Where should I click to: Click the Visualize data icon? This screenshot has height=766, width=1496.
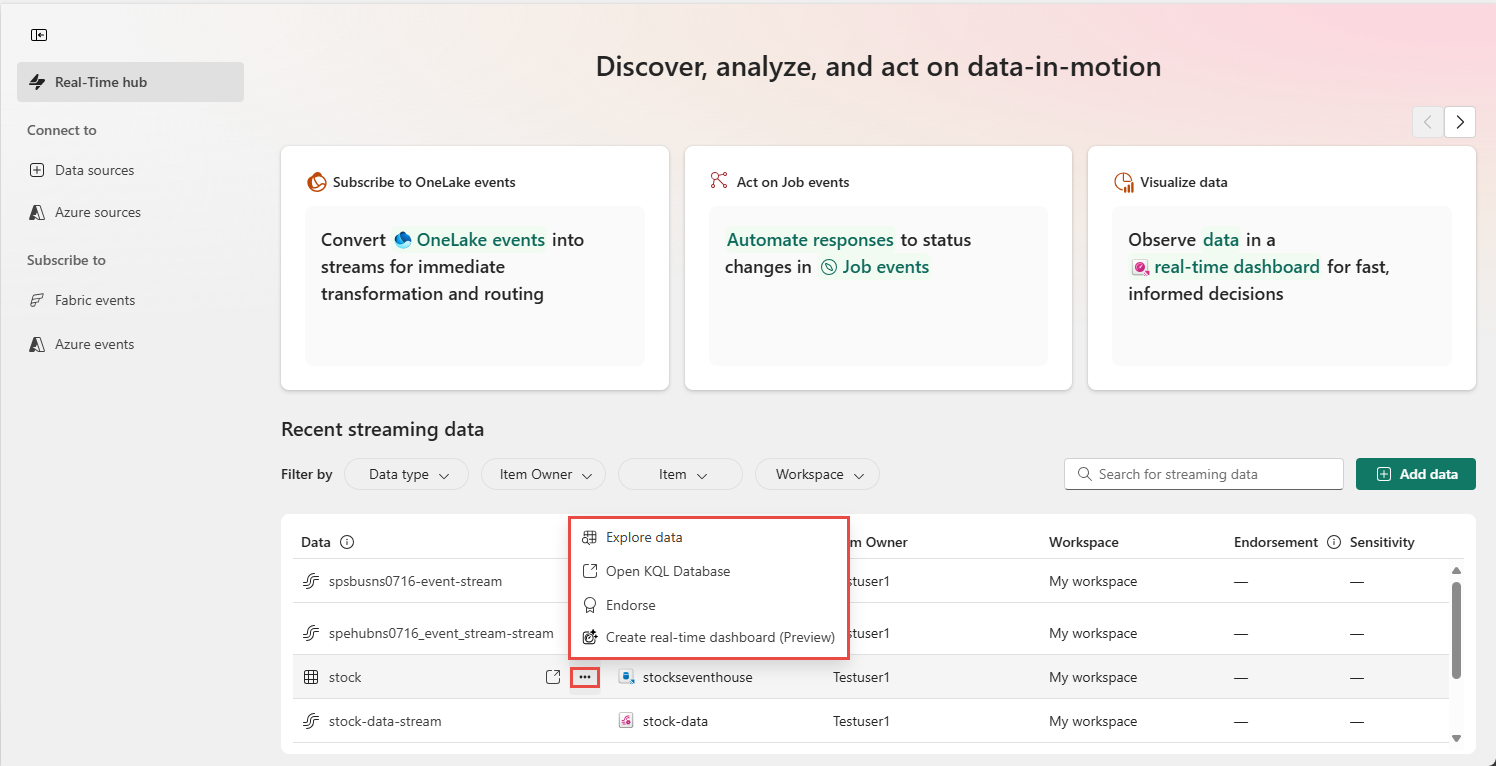pyautogui.click(x=1123, y=182)
